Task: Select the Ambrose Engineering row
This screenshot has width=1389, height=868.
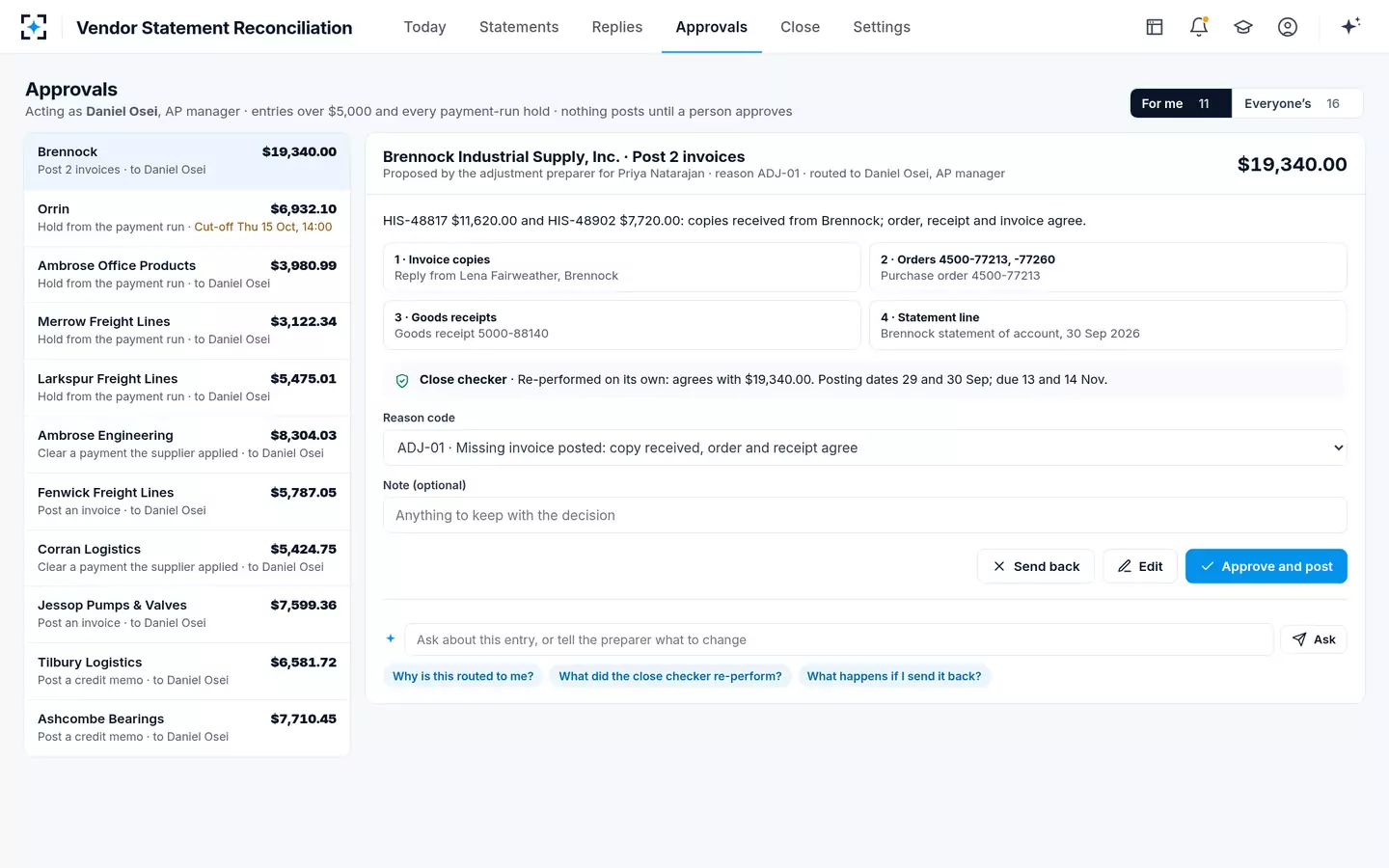Action: coord(187,445)
